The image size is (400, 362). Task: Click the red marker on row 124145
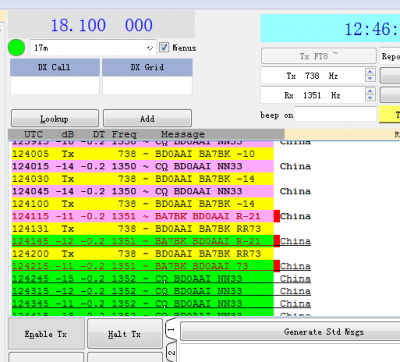coord(277,241)
